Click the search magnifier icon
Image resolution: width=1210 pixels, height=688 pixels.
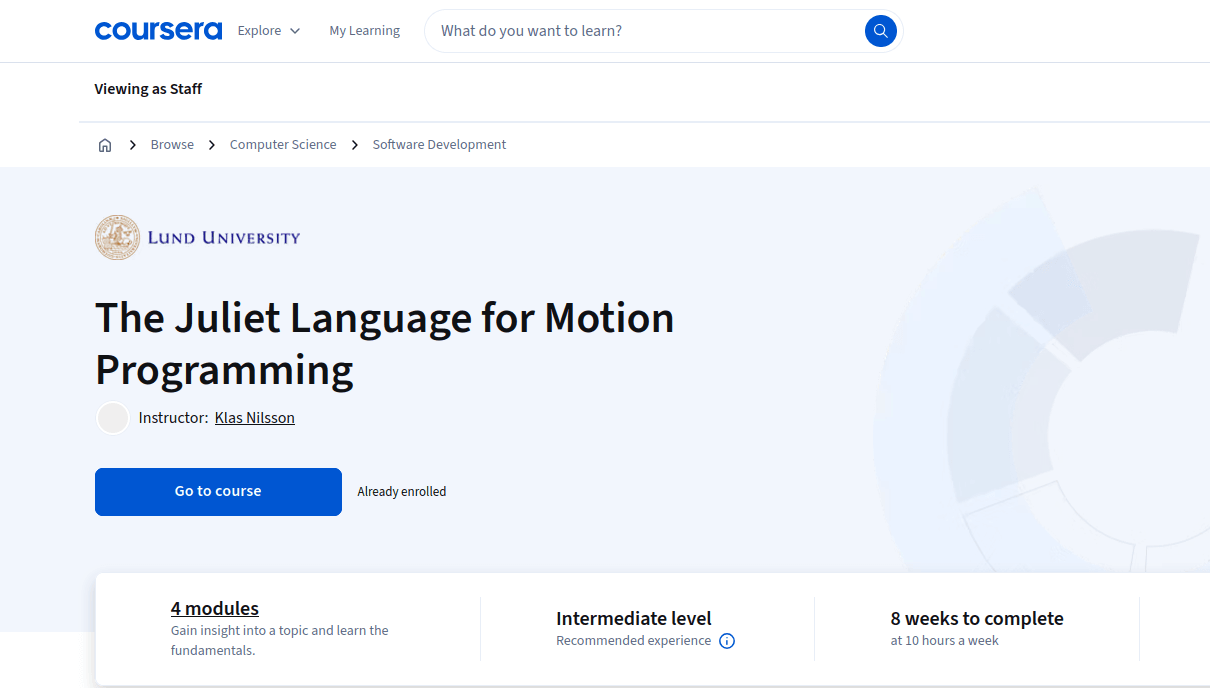879,30
